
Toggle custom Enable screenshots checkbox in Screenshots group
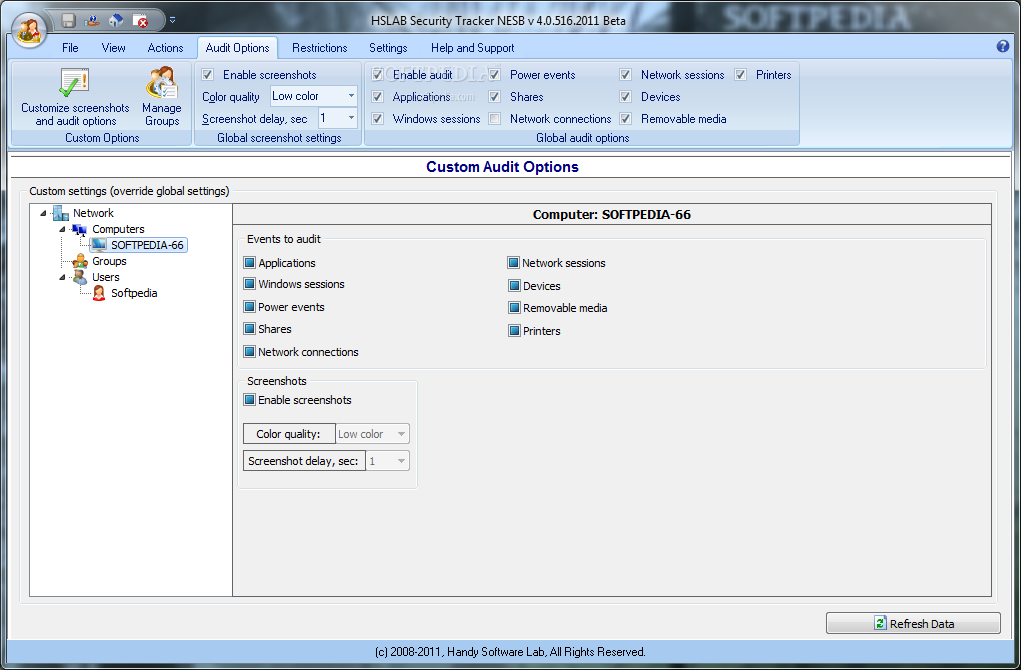tap(249, 400)
